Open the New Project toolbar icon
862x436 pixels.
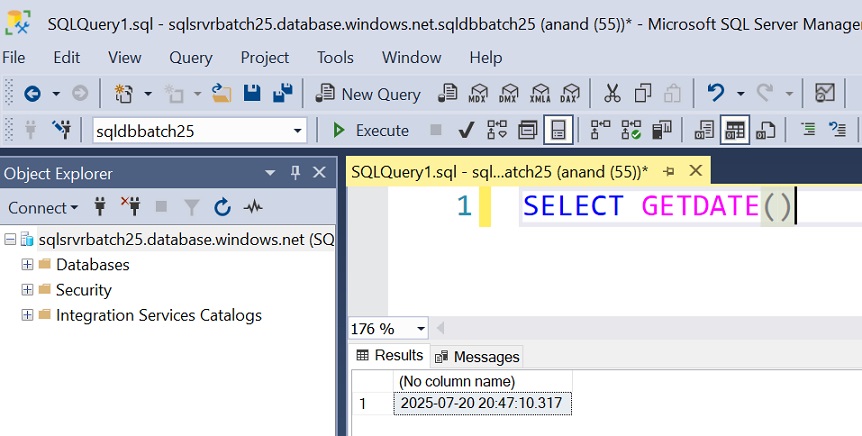[124, 93]
